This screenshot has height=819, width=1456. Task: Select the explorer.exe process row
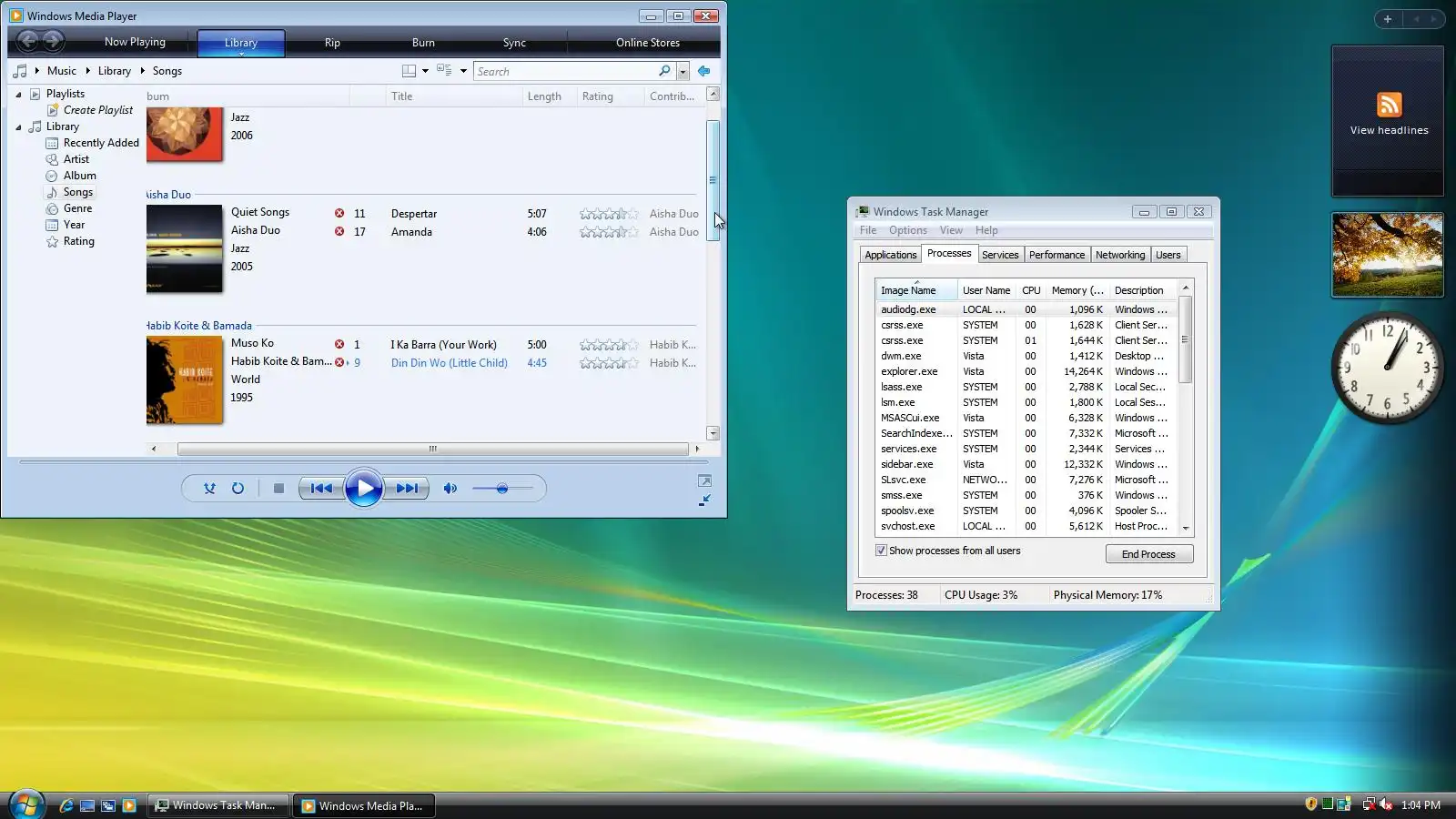pos(1026,371)
